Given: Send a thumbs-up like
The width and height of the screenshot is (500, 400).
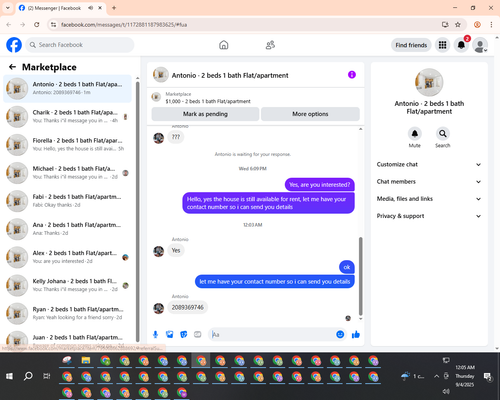Looking at the screenshot, I should [x=356, y=334].
